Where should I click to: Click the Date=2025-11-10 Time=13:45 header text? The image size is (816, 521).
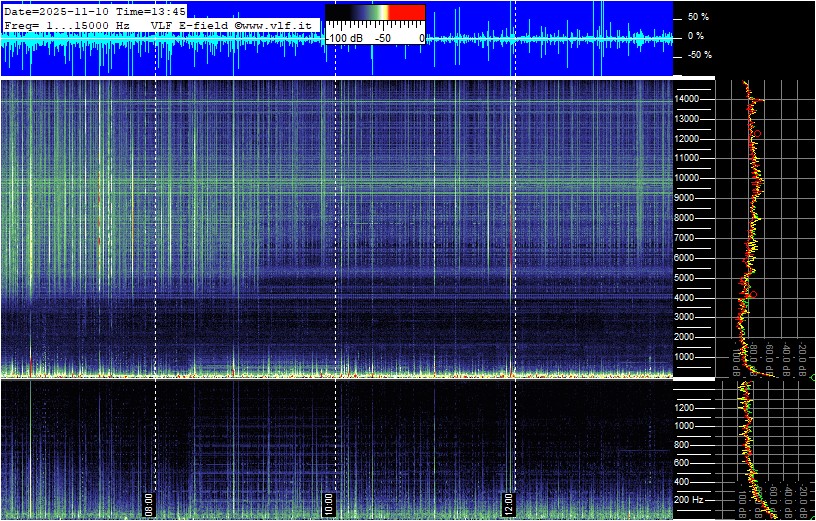coord(95,10)
